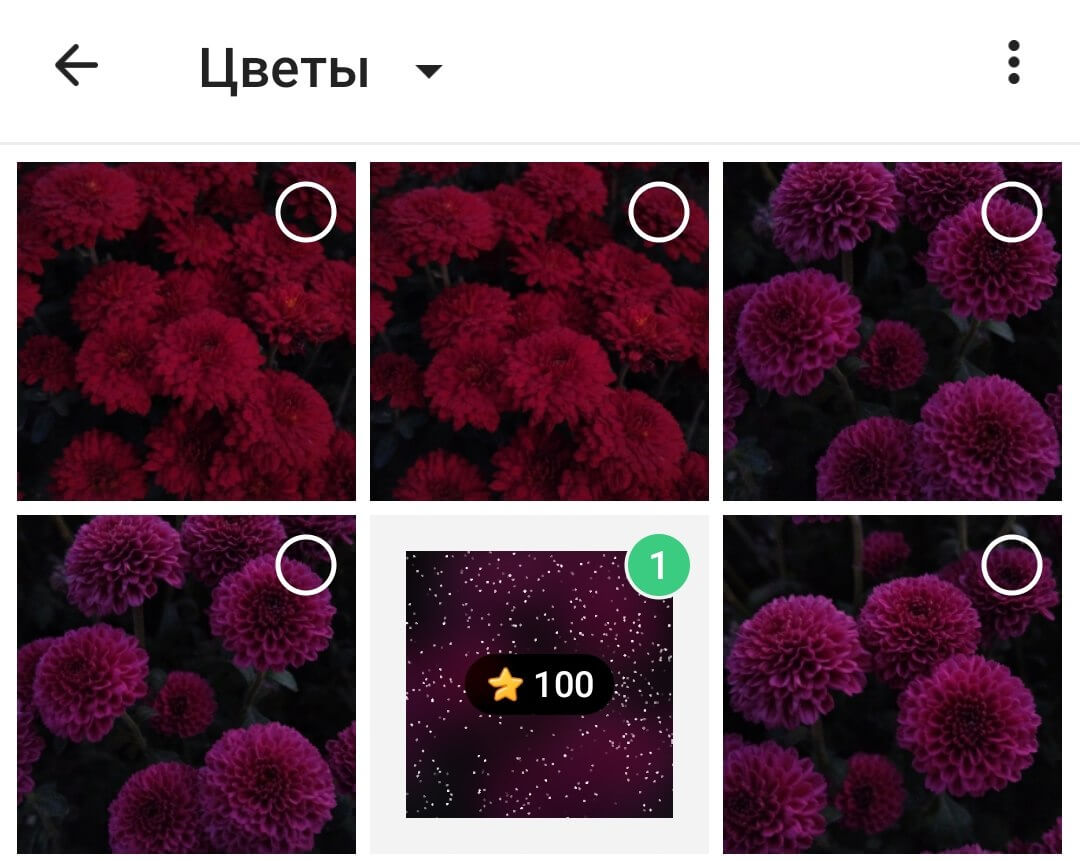
Task: Tap the Цветы album title
Action: (284, 70)
